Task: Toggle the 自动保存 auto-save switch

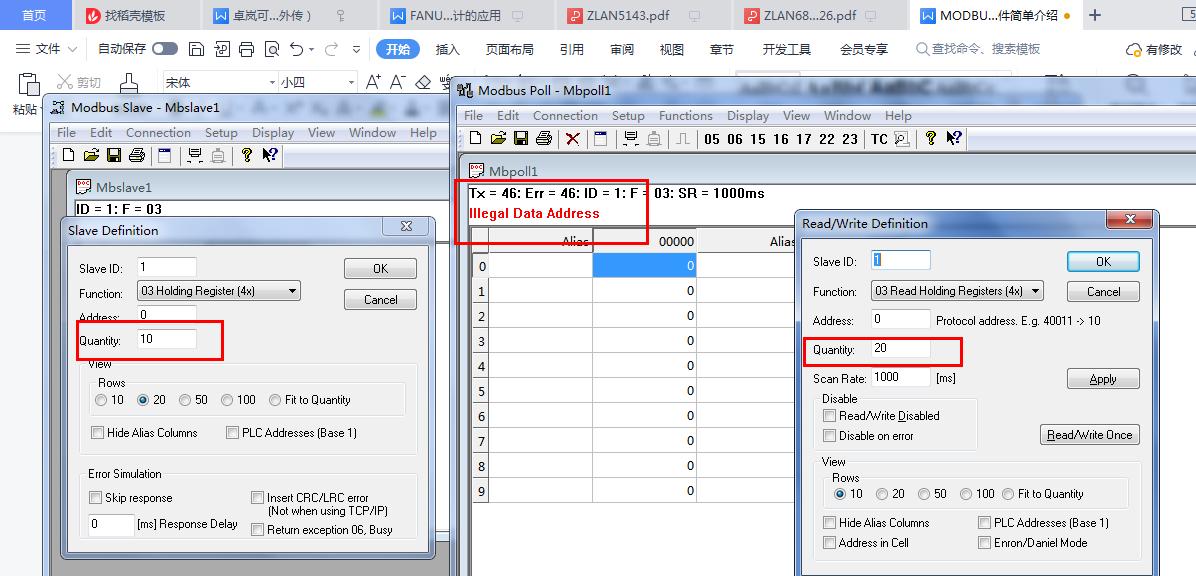Action: (165, 49)
